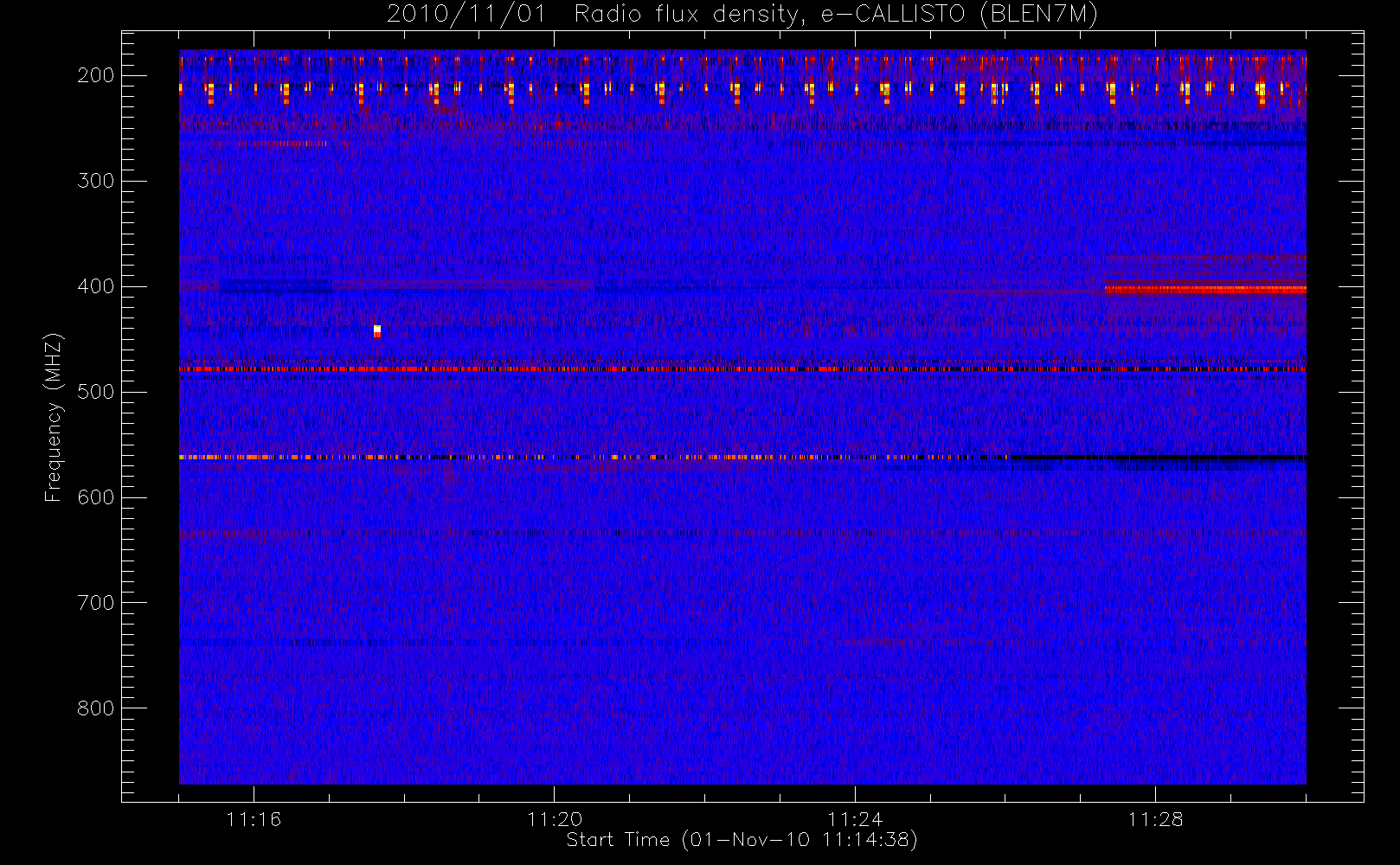Click the 500 frequency tick label
Screen dimensions: 1400x865
pyautogui.click(x=96, y=392)
